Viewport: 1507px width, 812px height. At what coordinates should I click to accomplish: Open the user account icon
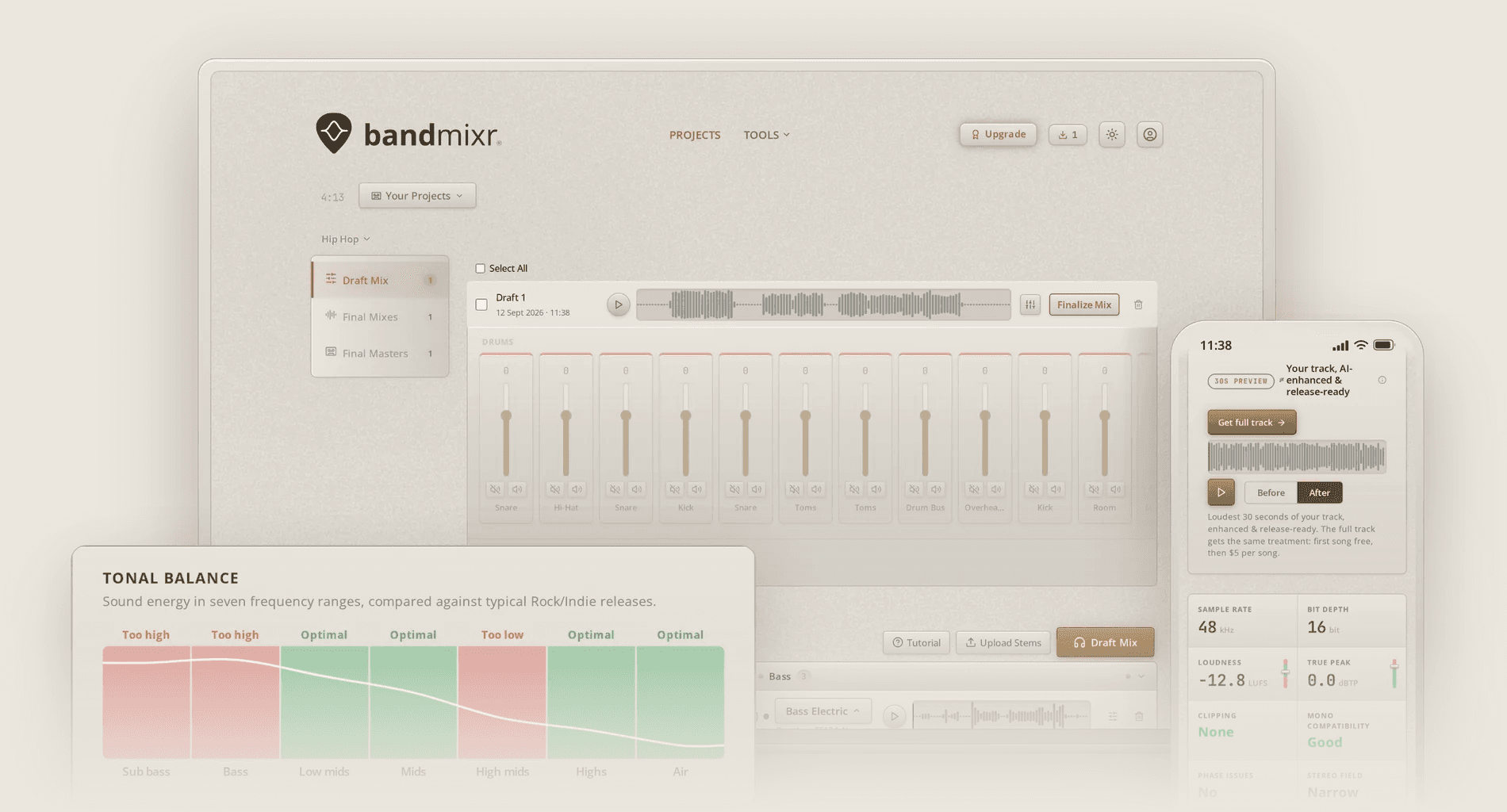pos(1149,135)
